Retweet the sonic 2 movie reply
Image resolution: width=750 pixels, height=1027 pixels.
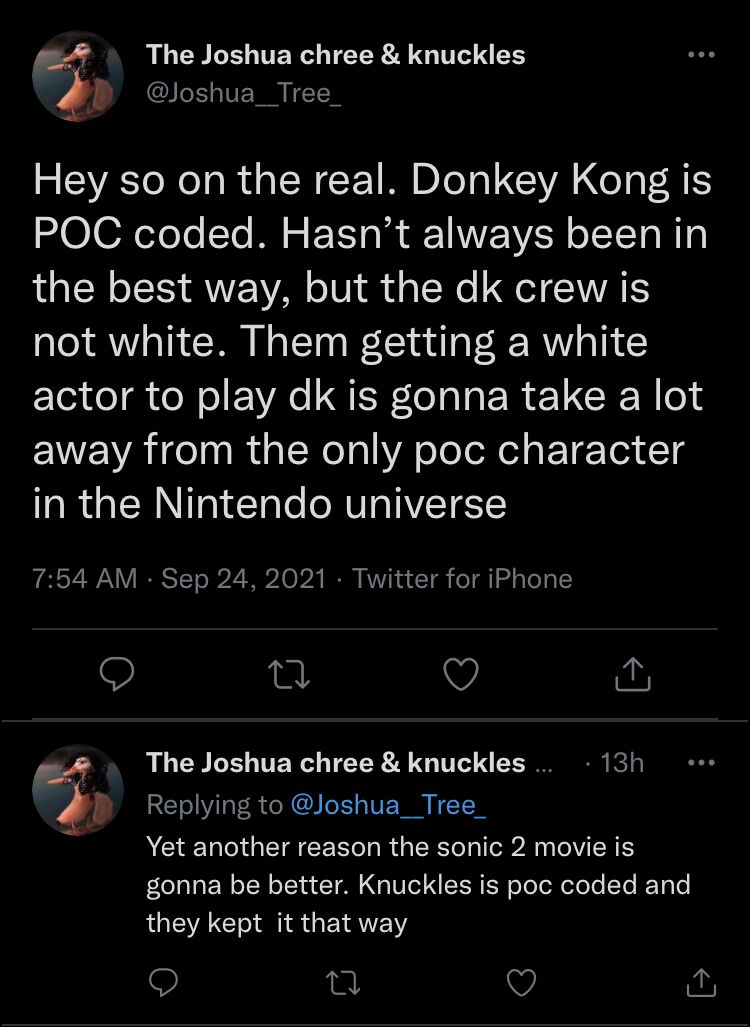343,982
